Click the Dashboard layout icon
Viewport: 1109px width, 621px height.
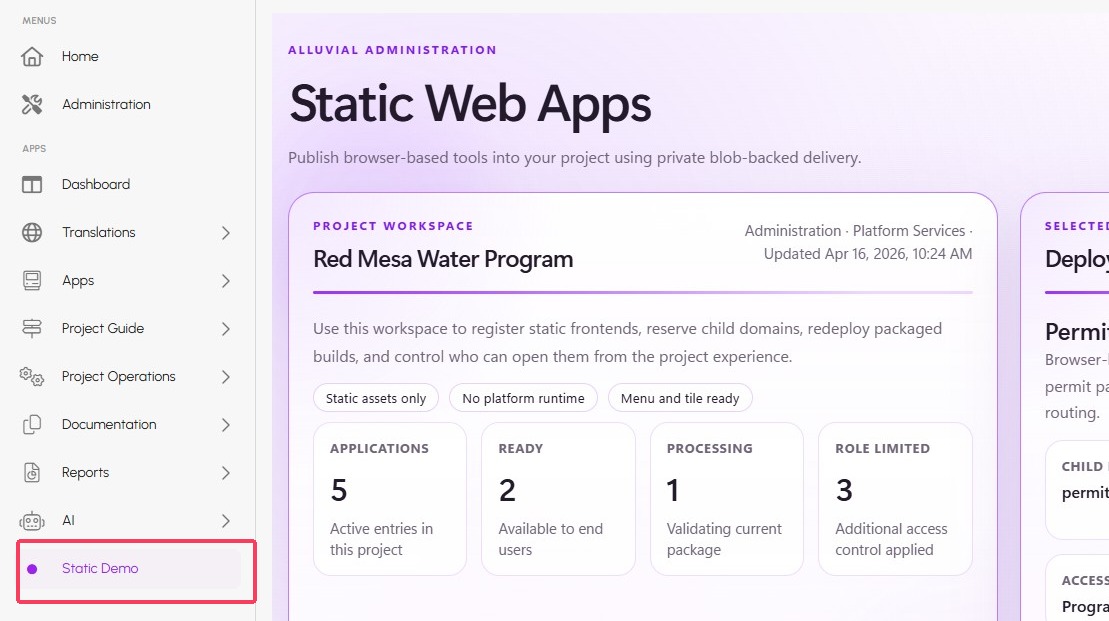coord(32,184)
